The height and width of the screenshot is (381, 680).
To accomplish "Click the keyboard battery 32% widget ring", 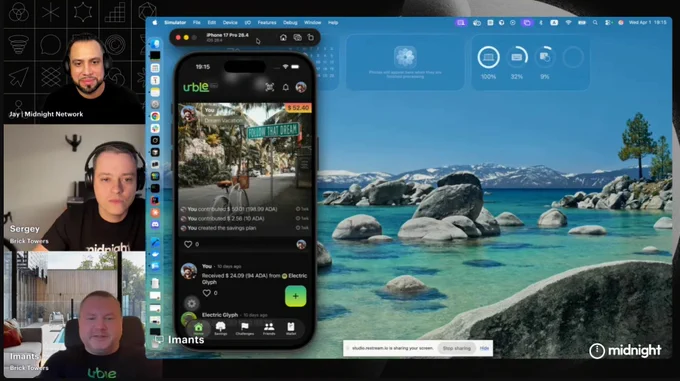I will (x=517, y=57).
